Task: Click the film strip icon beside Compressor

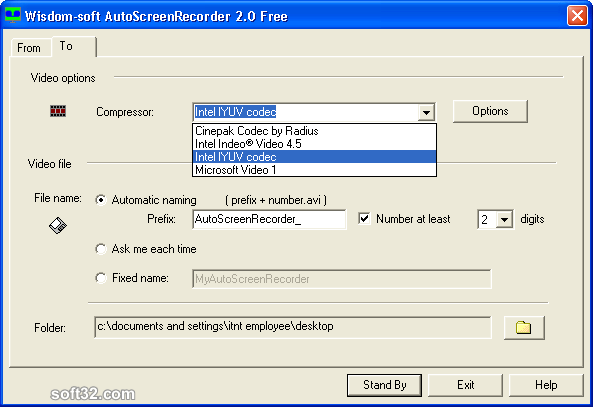Action: [58, 111]
